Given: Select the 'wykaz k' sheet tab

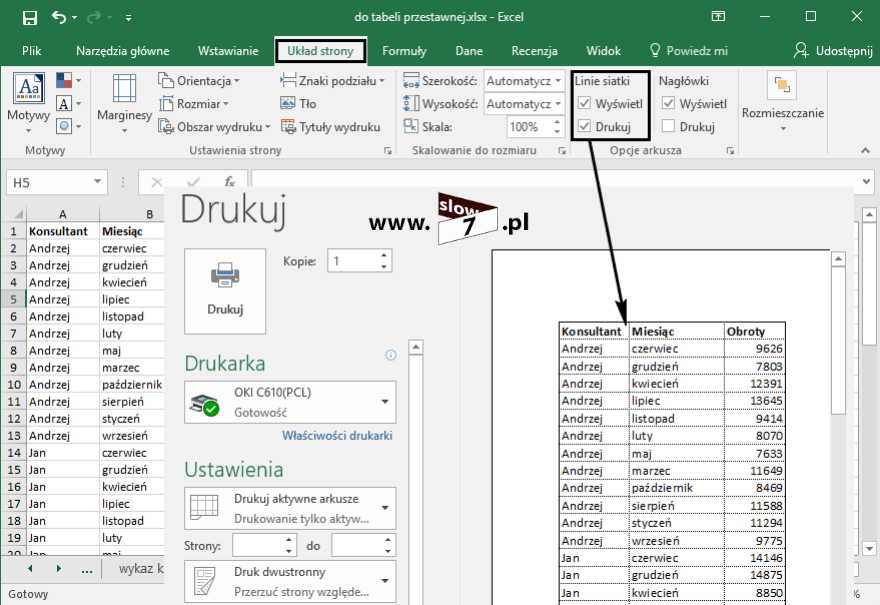Looking at the screenshot, I should click(x=140, y=569).
